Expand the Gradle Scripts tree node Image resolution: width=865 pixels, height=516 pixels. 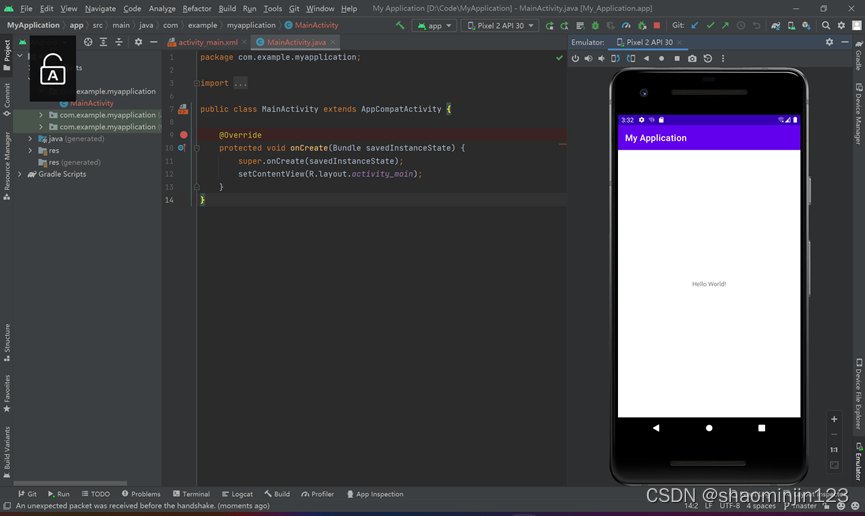click(x=20, y=174)
